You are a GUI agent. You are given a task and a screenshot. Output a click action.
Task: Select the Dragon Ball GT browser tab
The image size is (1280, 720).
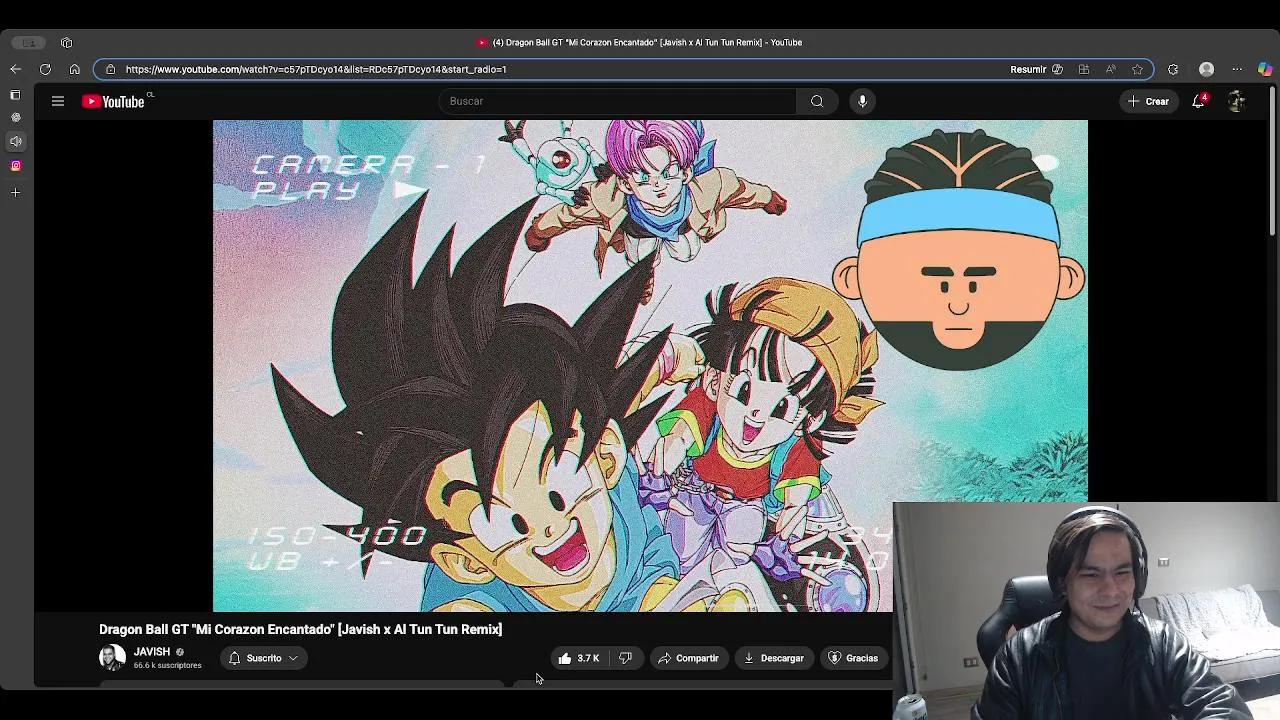[x=640, y=42]
